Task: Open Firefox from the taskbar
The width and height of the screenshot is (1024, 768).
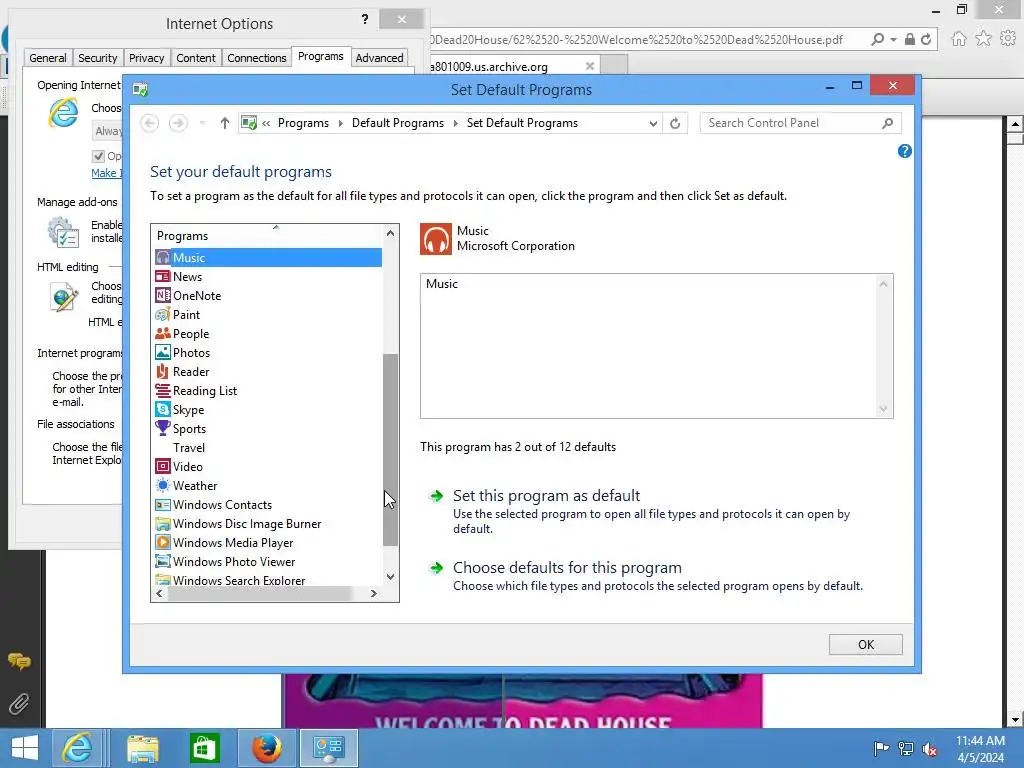Action: (267, 748)
